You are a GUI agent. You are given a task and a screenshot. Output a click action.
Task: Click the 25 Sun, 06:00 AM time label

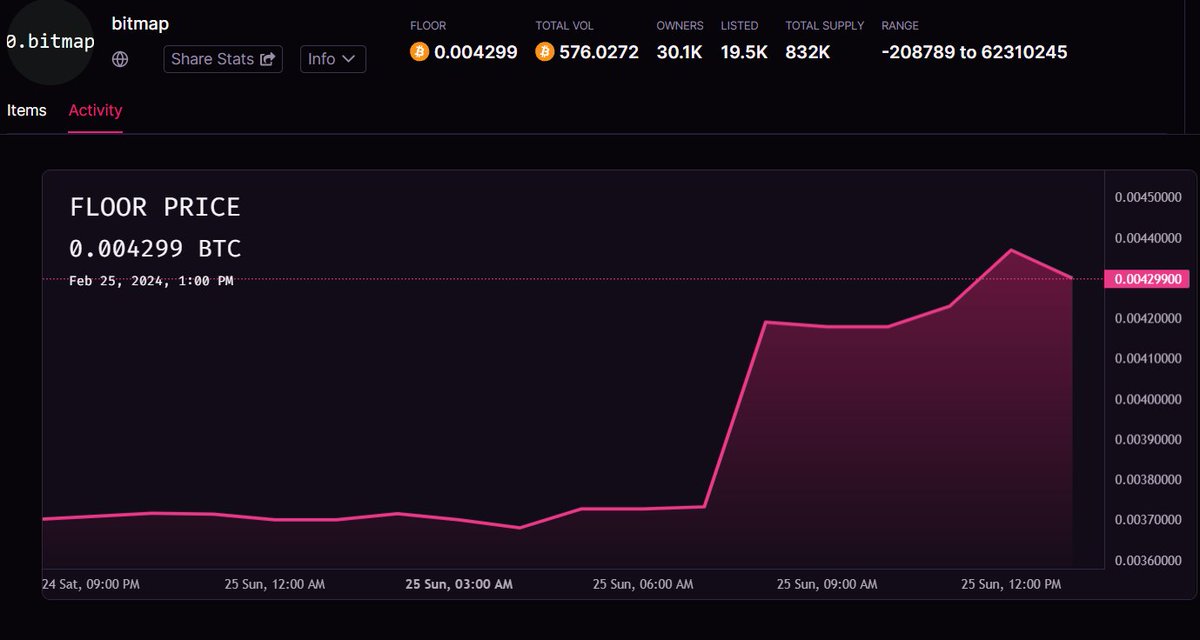pyautogui.click(x=643, y=584)
